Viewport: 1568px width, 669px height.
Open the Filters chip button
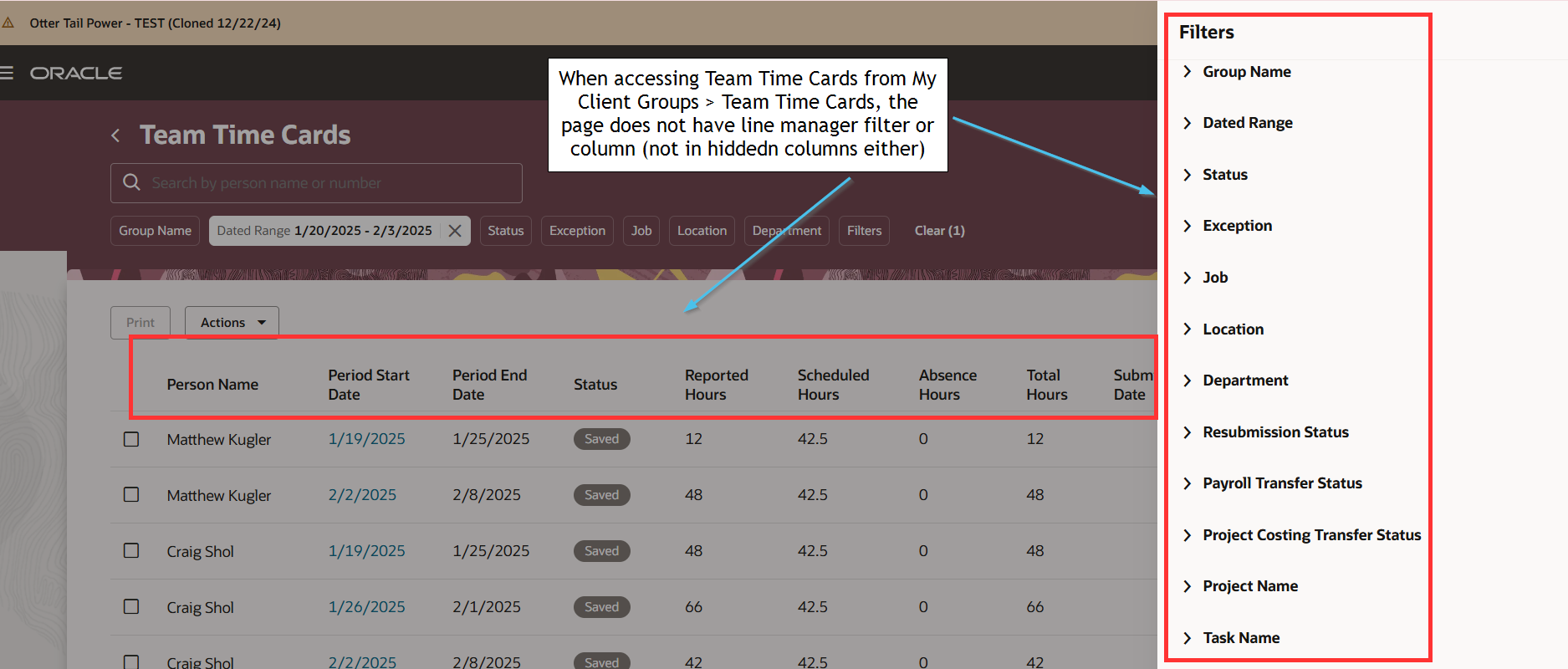(864, 231)
